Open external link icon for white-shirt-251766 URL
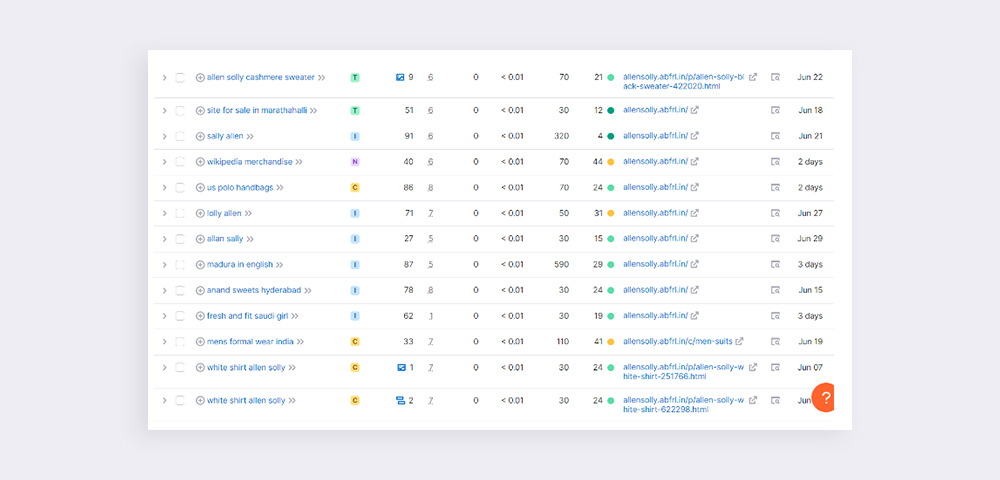1000x480 pixels. 753,367
